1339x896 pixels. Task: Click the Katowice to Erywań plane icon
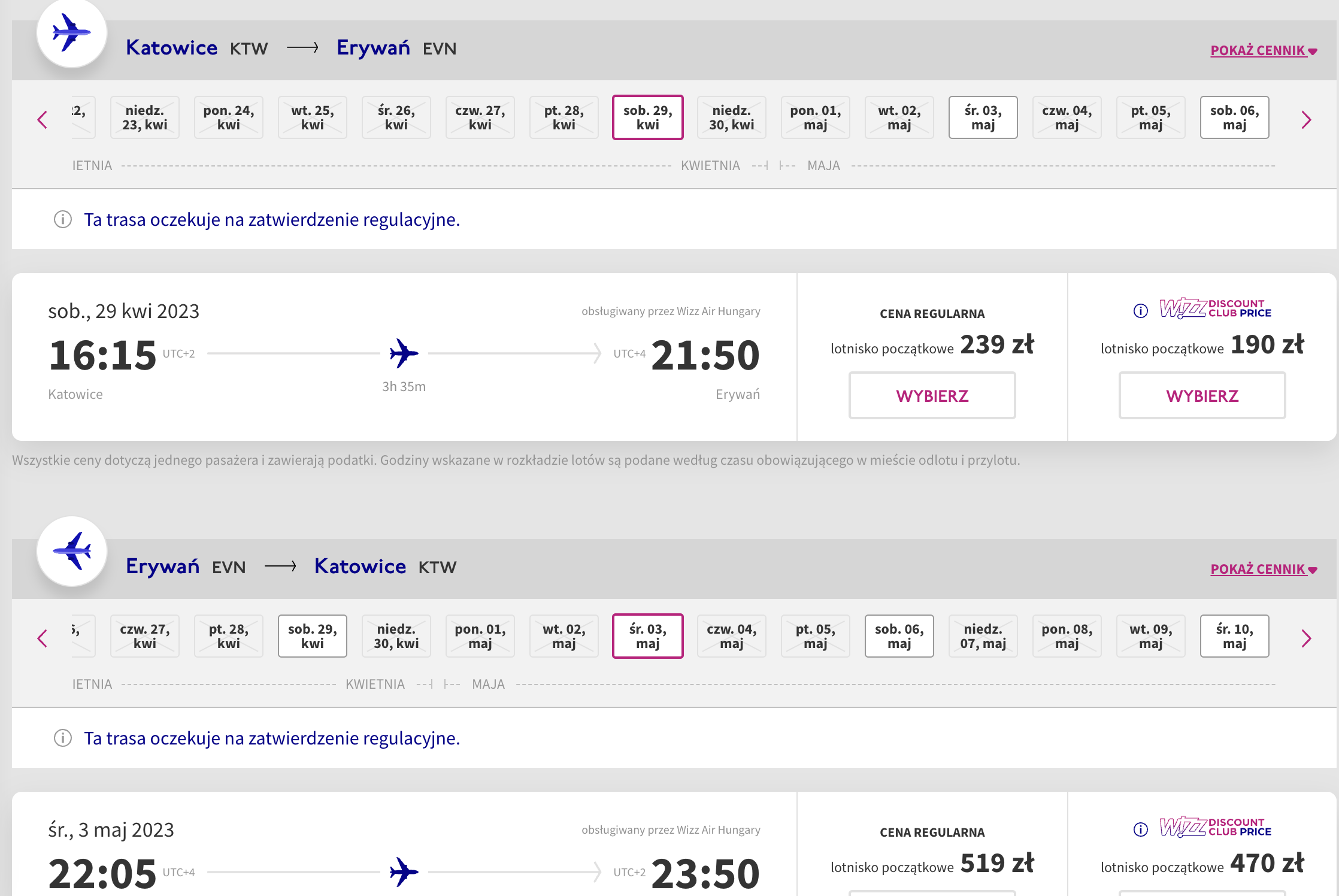(72, 32)
